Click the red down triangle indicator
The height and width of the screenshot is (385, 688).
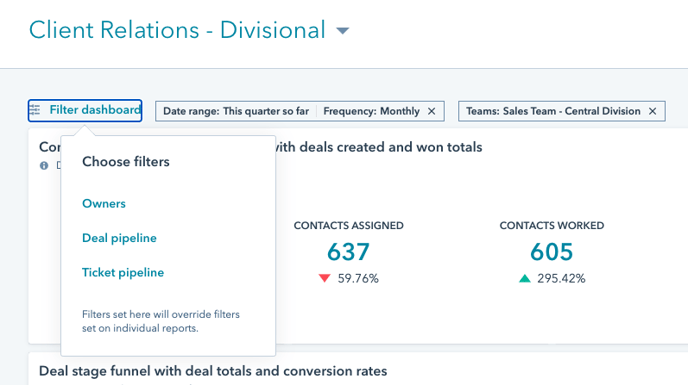[325, 278]
